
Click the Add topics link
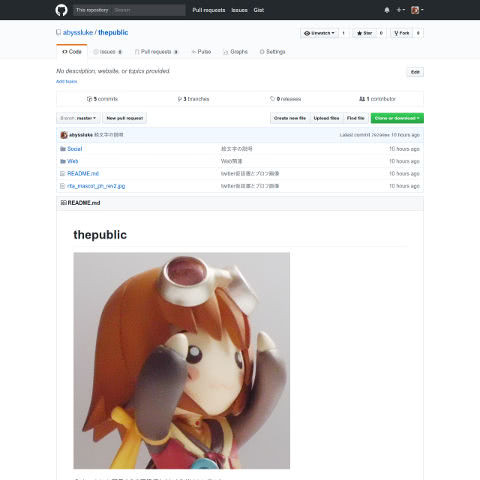tap(67, 81)
